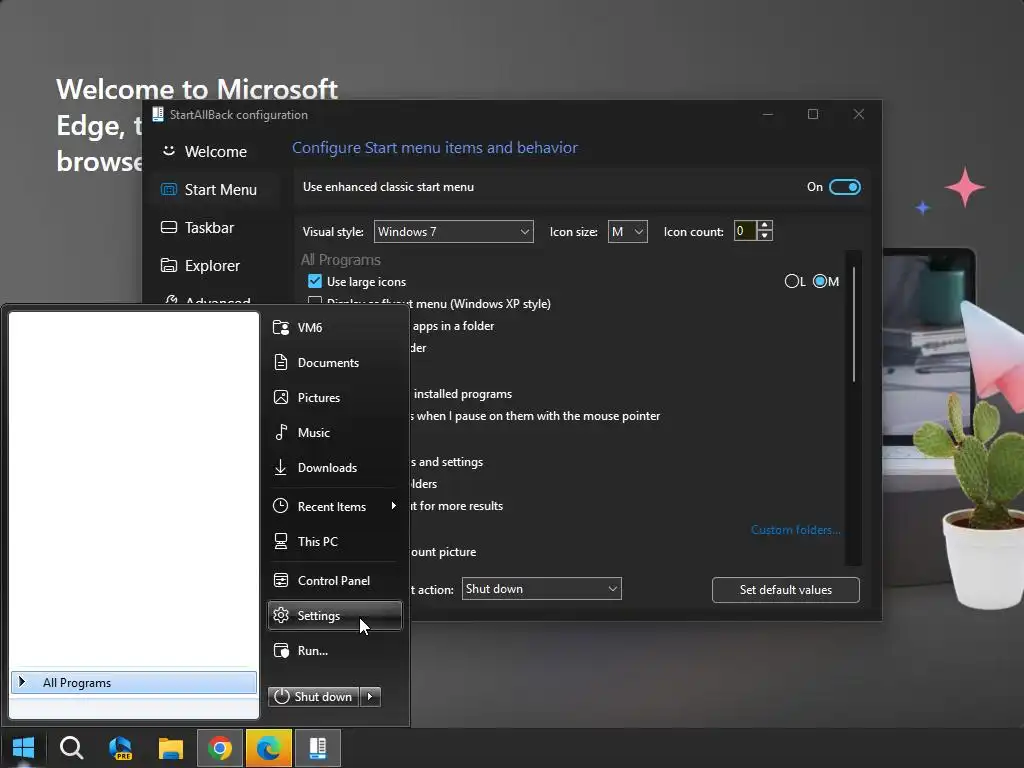This screenshot has height=768, width=1024.
Task: Click the Music note icon
Action: point(281,432)
